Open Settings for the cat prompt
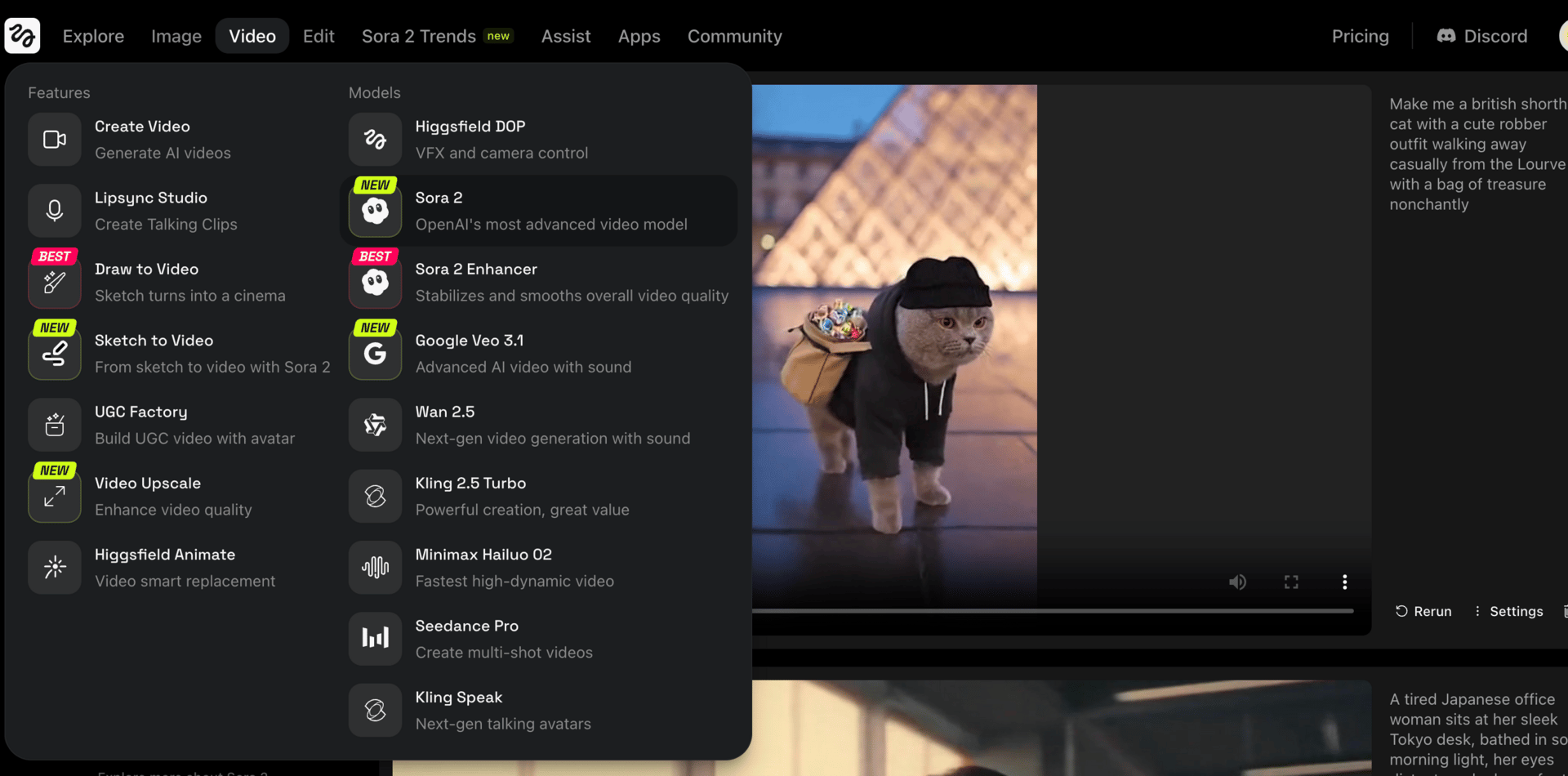 click(1508, 611)
